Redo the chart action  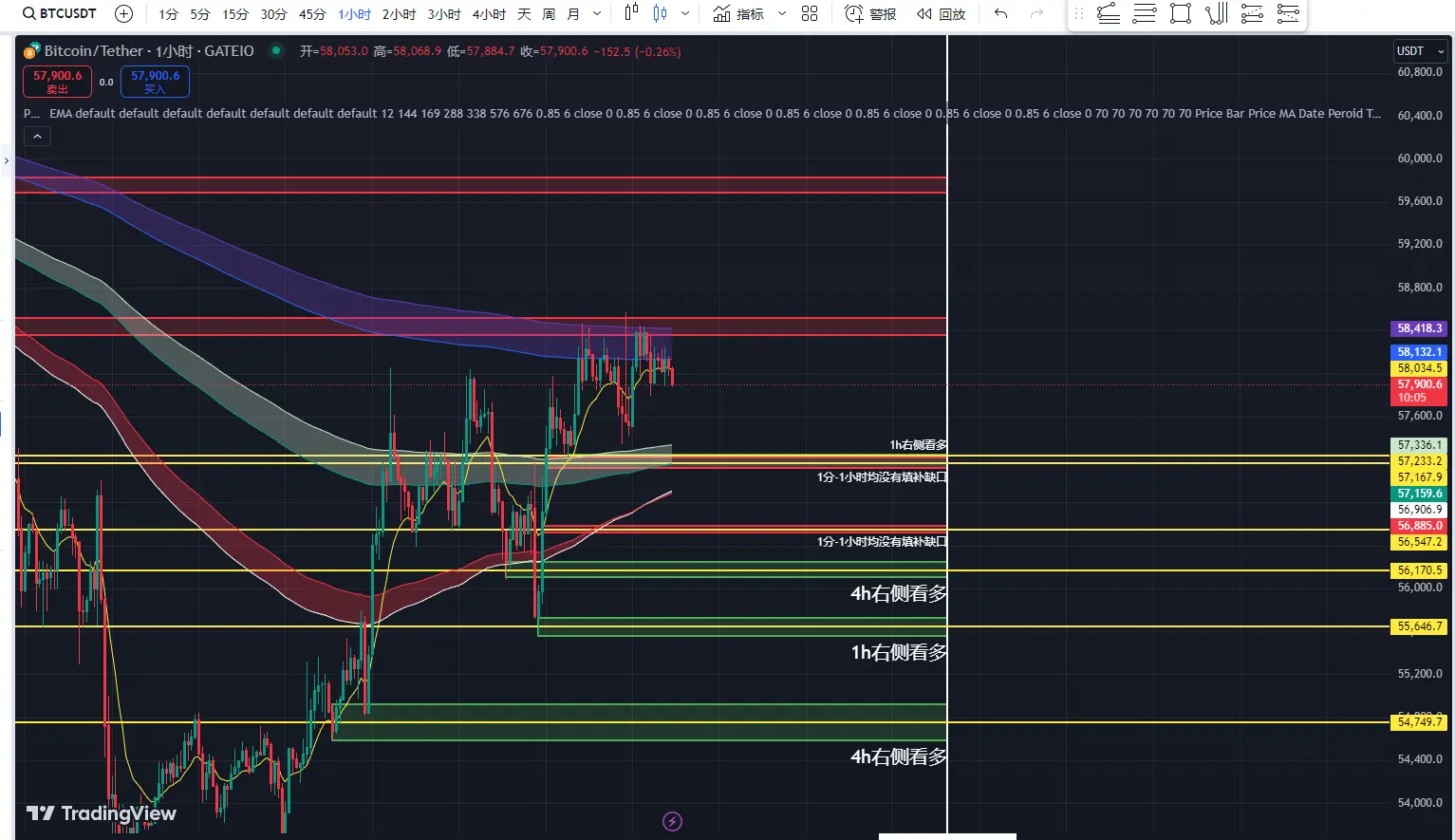click(x=1036, y=13)
